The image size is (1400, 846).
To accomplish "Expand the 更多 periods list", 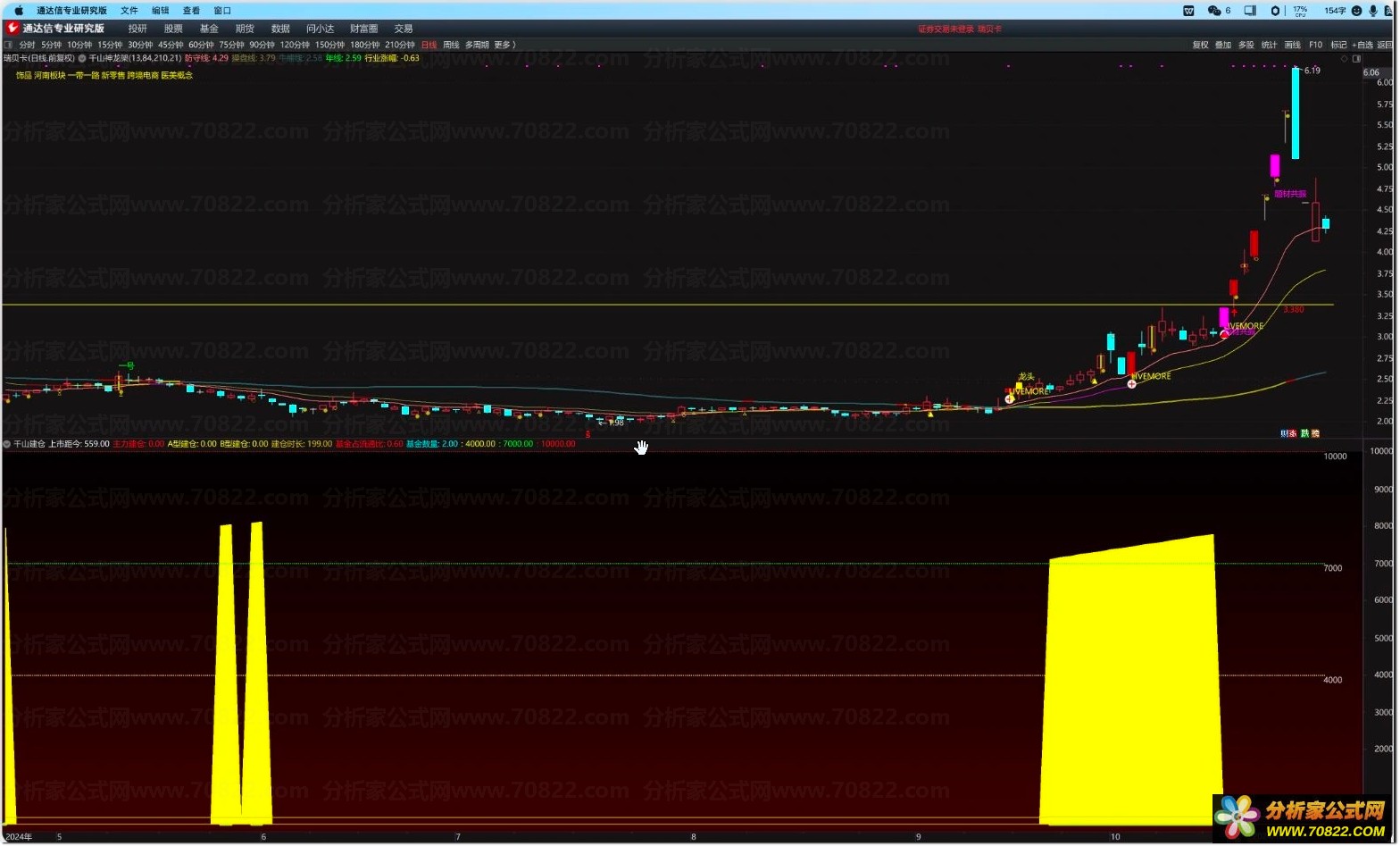I will click(504, 45).
